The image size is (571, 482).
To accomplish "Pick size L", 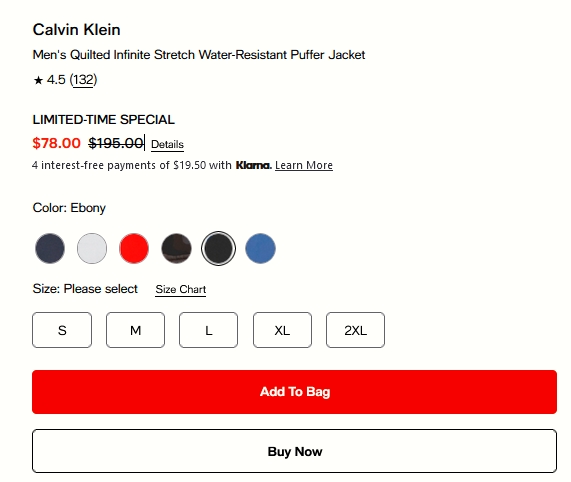I will [208, 330].
